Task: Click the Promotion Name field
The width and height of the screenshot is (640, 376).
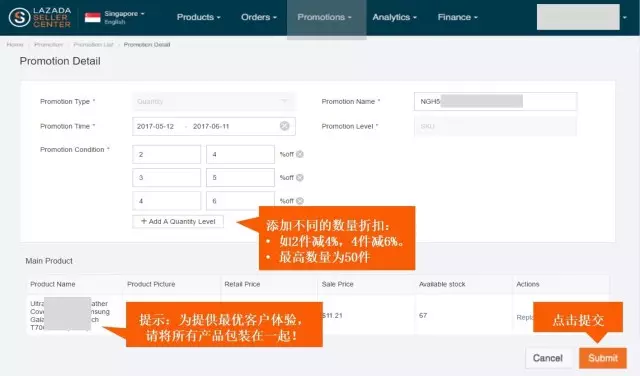Action: point(495,101)
